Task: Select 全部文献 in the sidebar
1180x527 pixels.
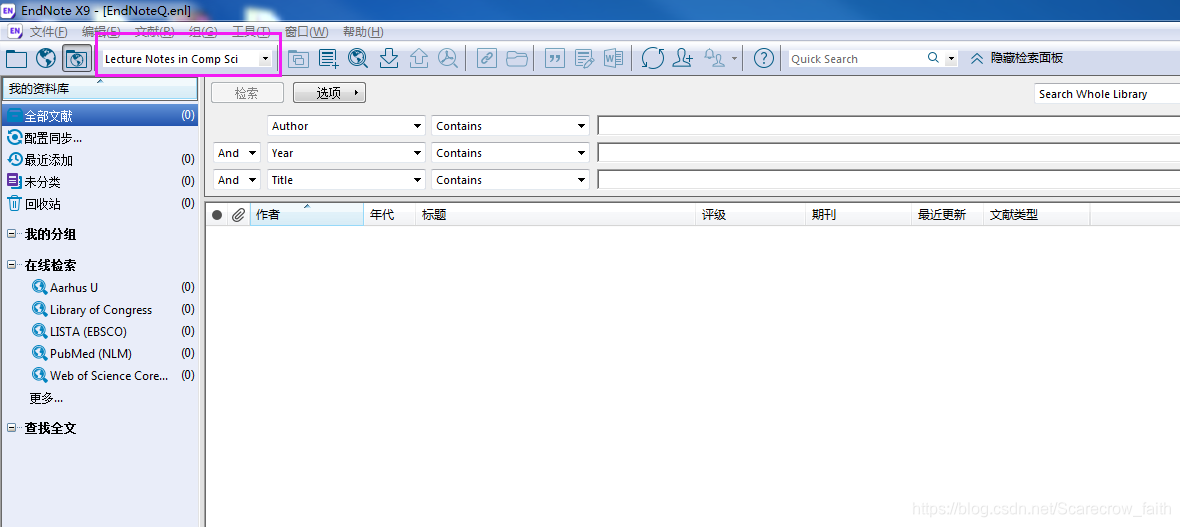Action: [99, 116]
